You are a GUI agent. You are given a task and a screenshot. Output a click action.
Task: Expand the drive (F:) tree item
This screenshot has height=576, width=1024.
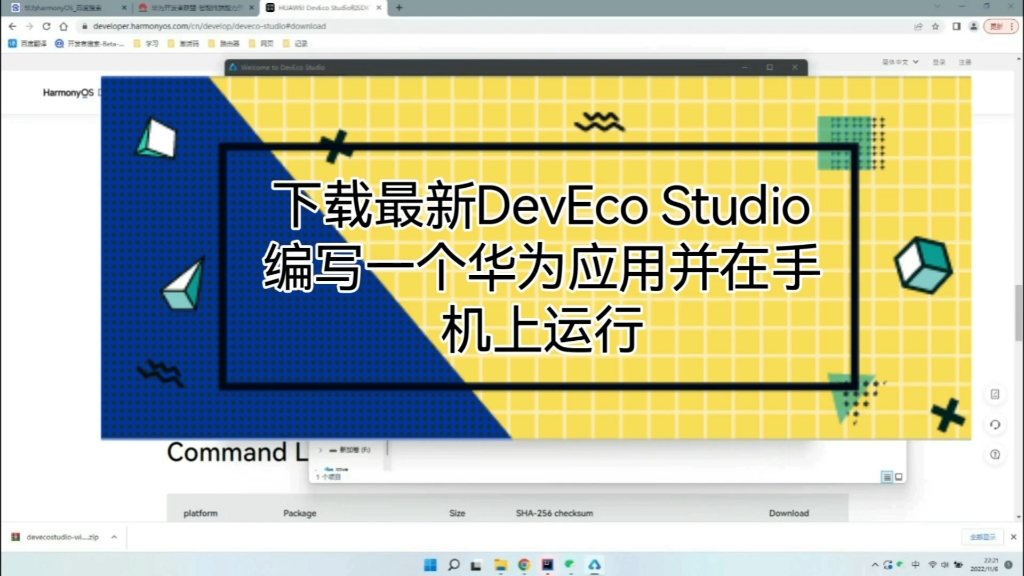tap(320, 450)
